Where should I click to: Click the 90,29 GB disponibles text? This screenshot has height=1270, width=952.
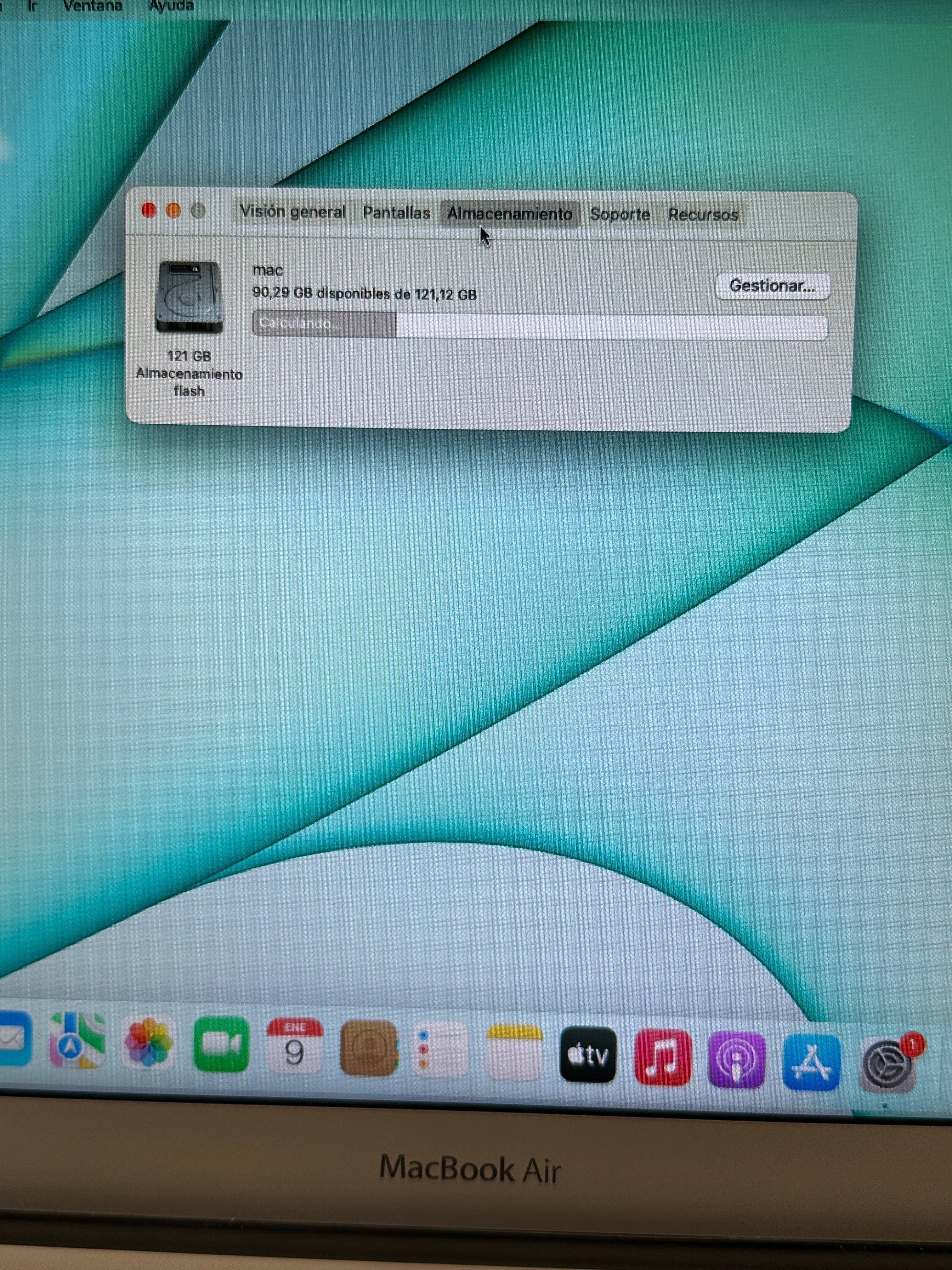364,293
